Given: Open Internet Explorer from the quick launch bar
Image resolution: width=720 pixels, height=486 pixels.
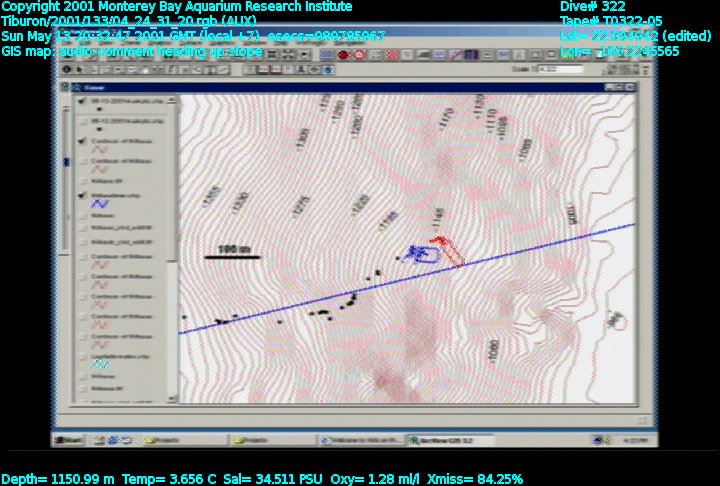Looking at the screenshot, I should (100, 439).
